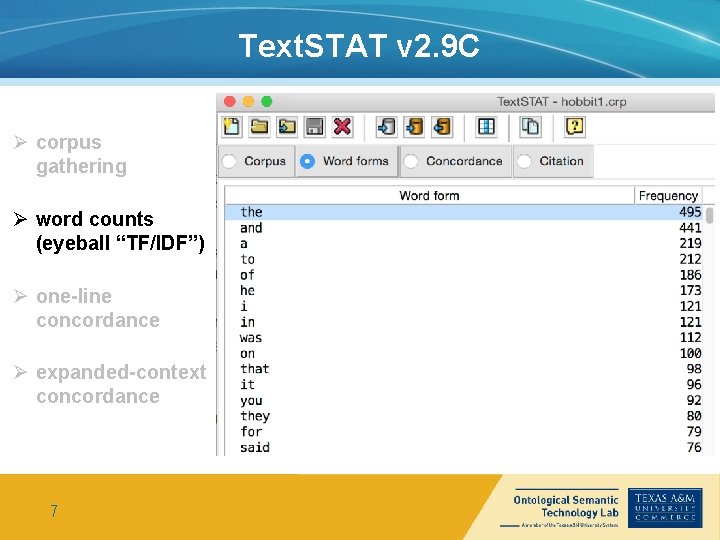The image size is (720, 540).
Task: Select the word "you" in the list
Action: point(251,400)
